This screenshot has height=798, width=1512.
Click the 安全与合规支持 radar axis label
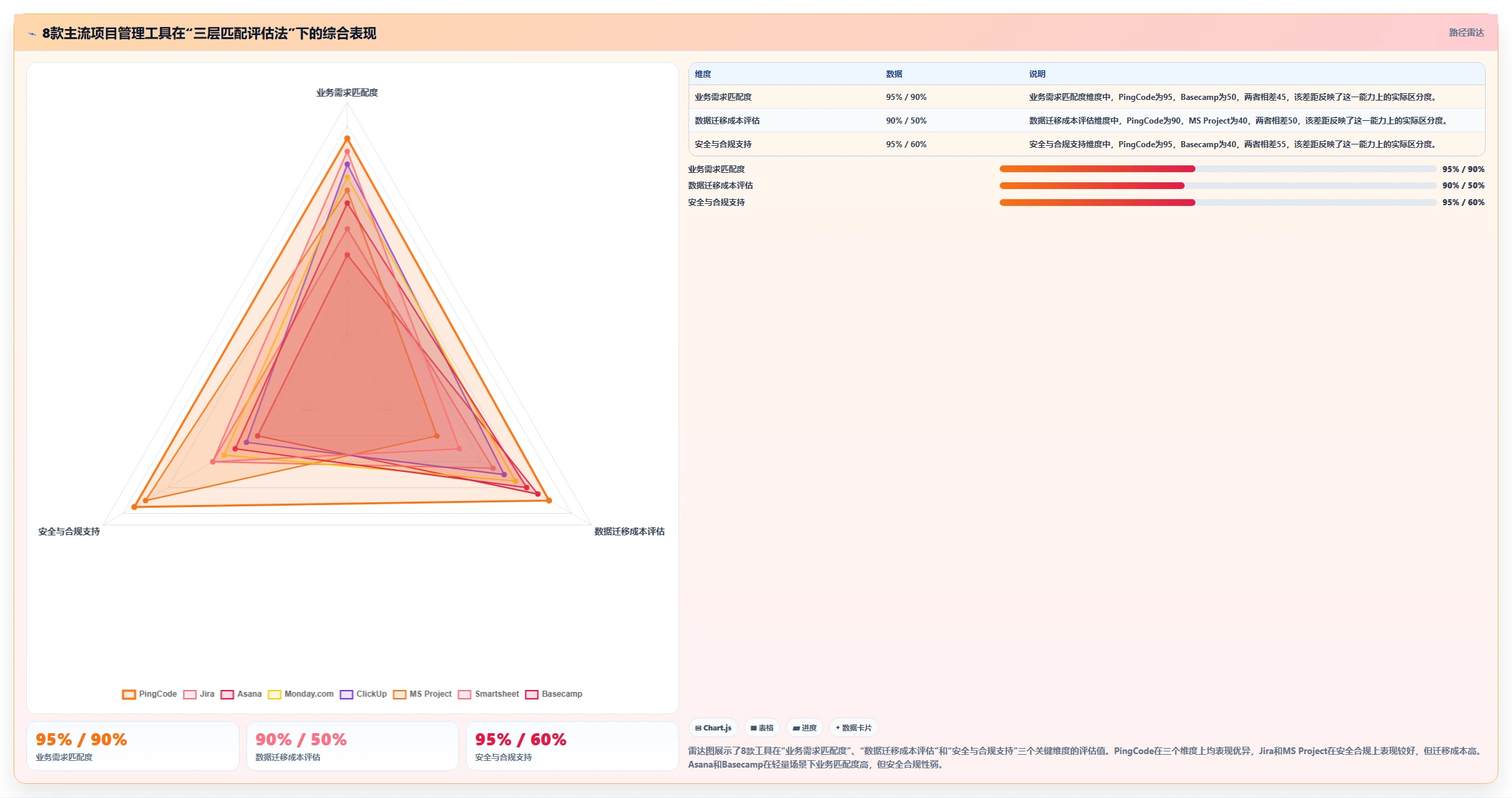click(x=69, y=531)
